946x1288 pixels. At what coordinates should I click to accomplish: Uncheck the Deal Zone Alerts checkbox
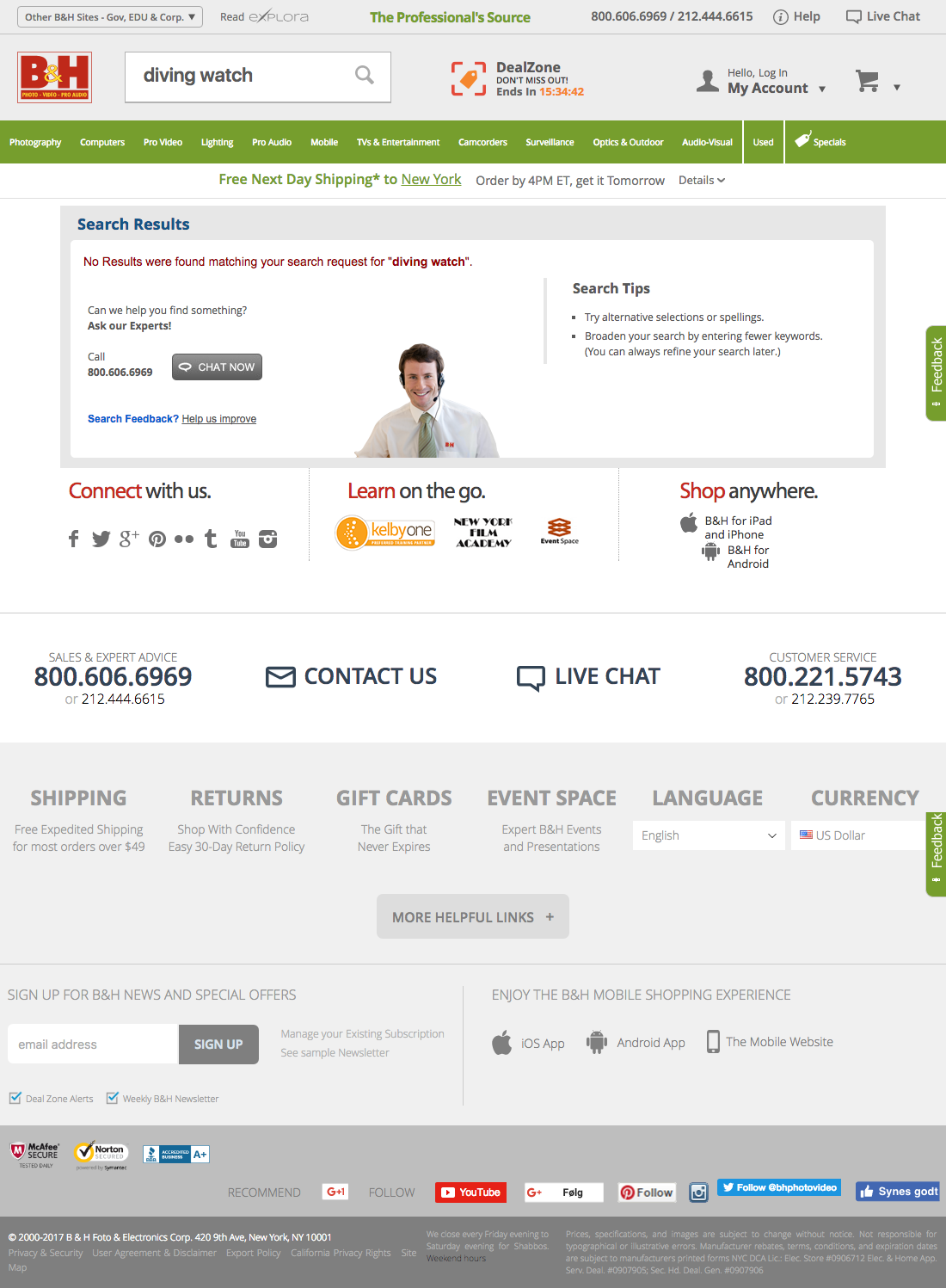coord(15,1098)
